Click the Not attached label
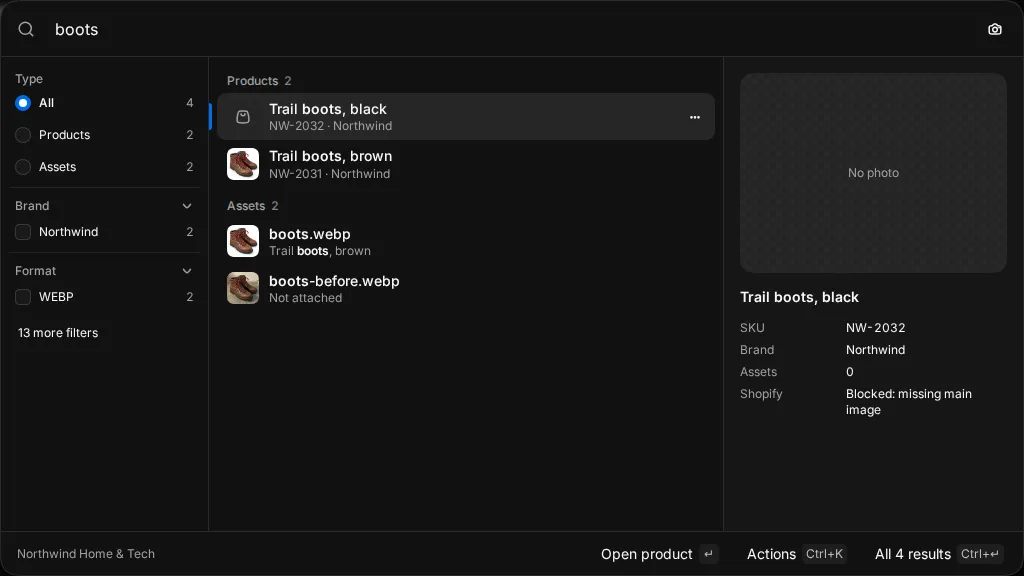Image resolution: width=1024 pixels, height=576 pixels. [305, 298]
